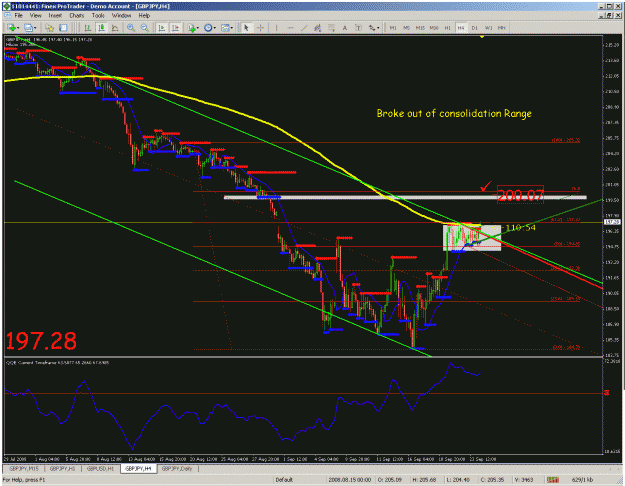Expand the Periods dropdown arrow

tap(214, 28)
